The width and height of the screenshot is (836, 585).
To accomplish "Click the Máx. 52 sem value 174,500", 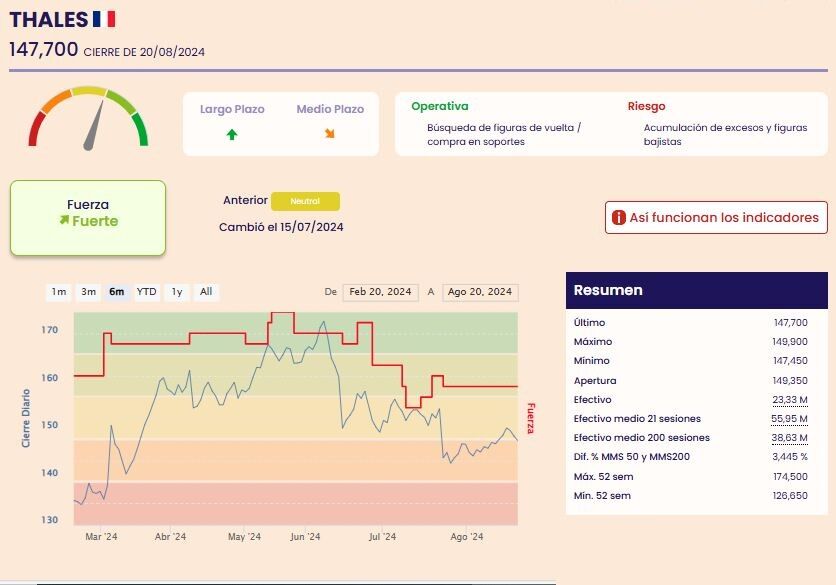I will pos(790,477).
